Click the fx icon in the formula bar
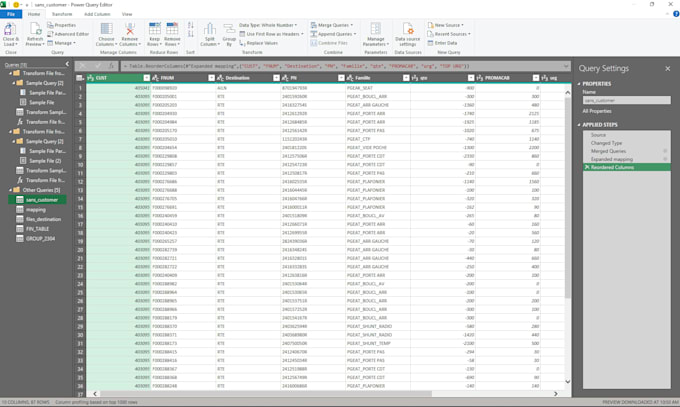Viewport: 680px width, 407px height. [111, 66]
